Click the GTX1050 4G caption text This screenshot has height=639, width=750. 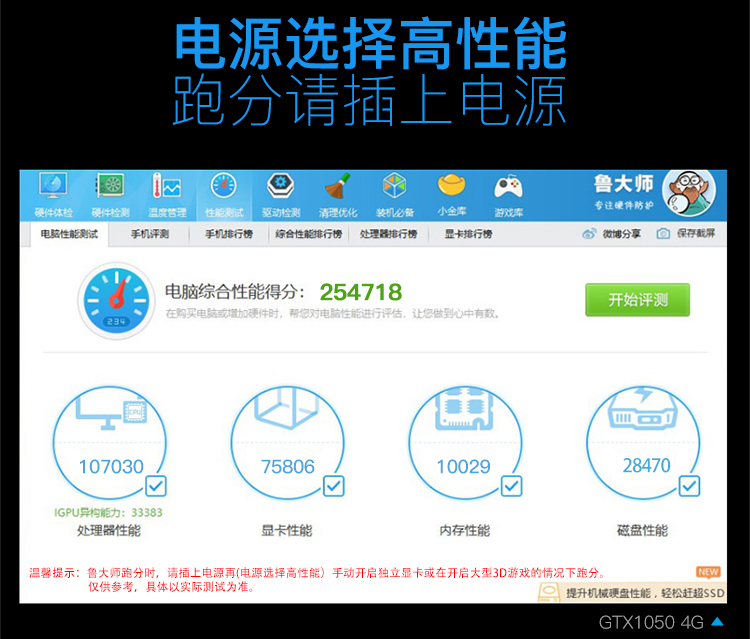651,622
